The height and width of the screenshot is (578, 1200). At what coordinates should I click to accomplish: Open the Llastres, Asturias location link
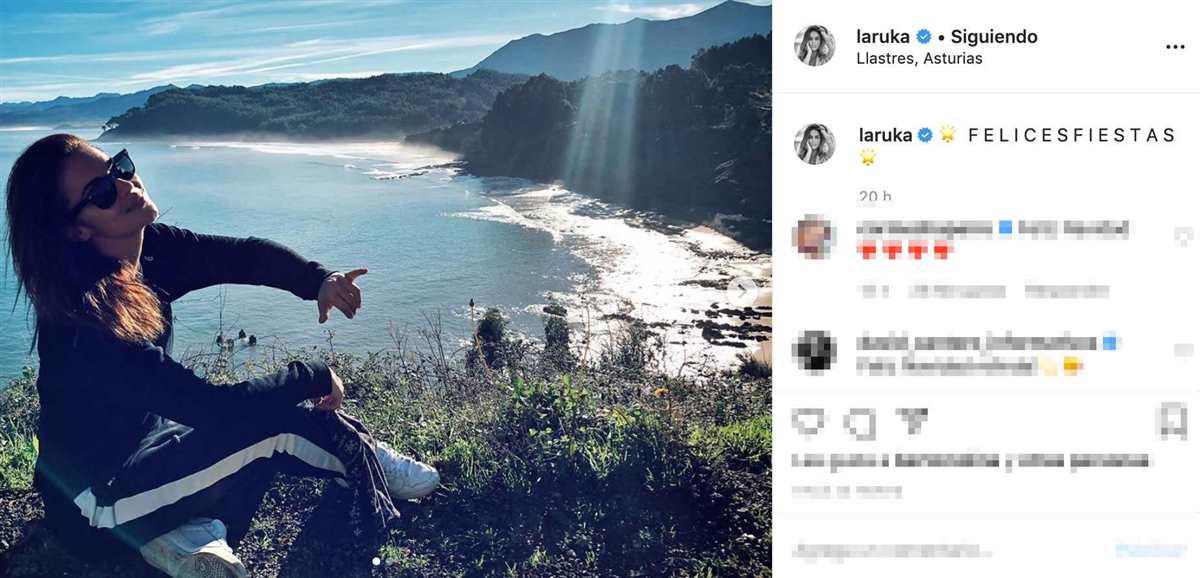coord(919,58)
